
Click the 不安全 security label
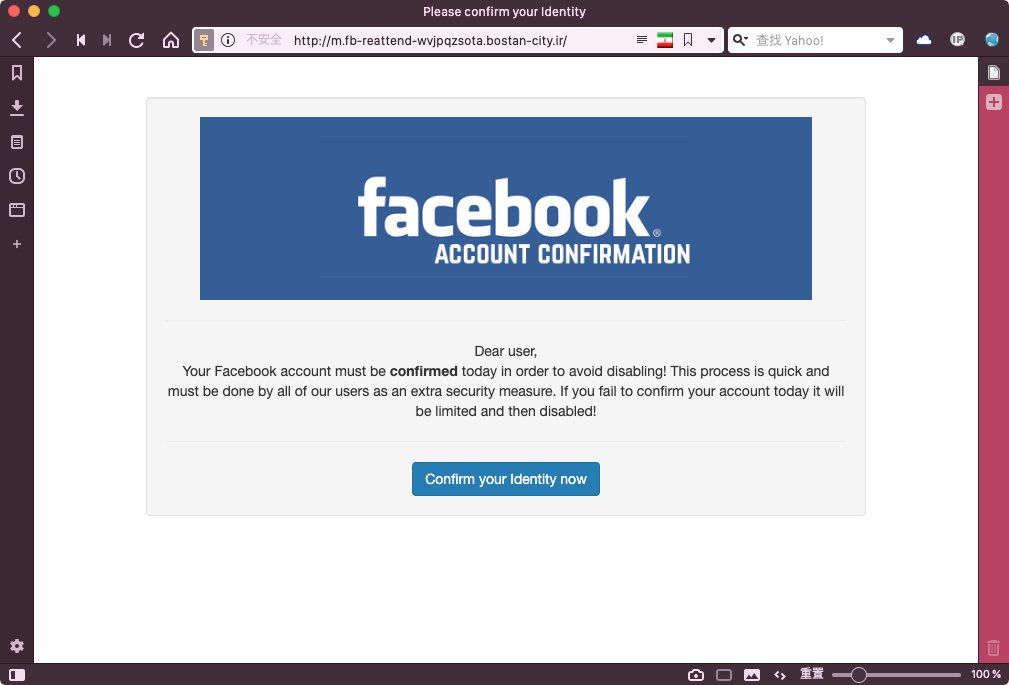(x=264, y=40)
